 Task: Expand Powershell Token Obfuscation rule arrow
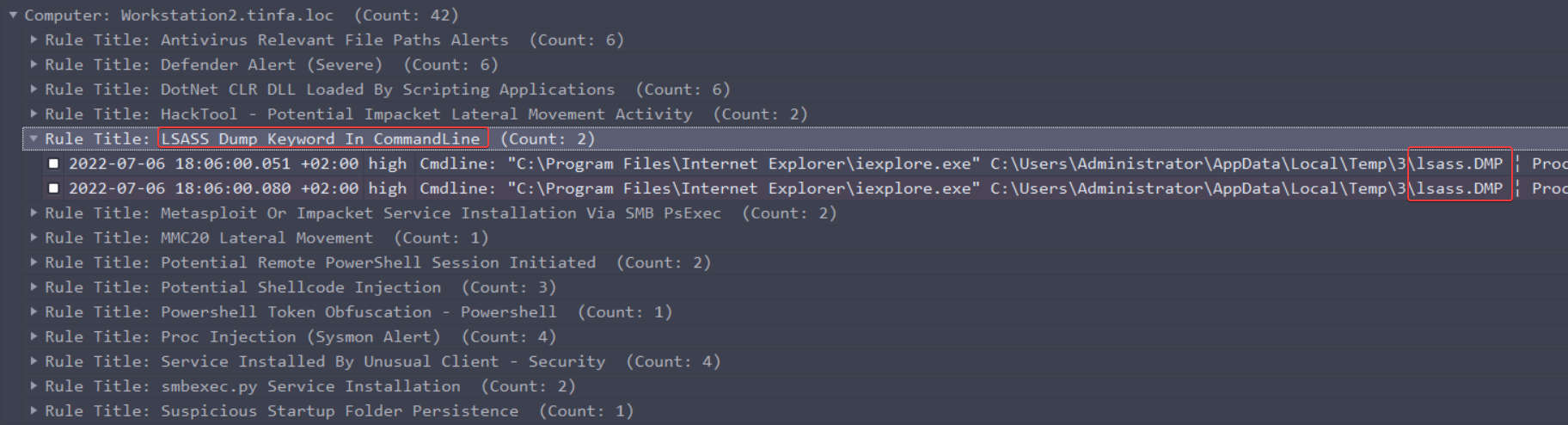34,311
